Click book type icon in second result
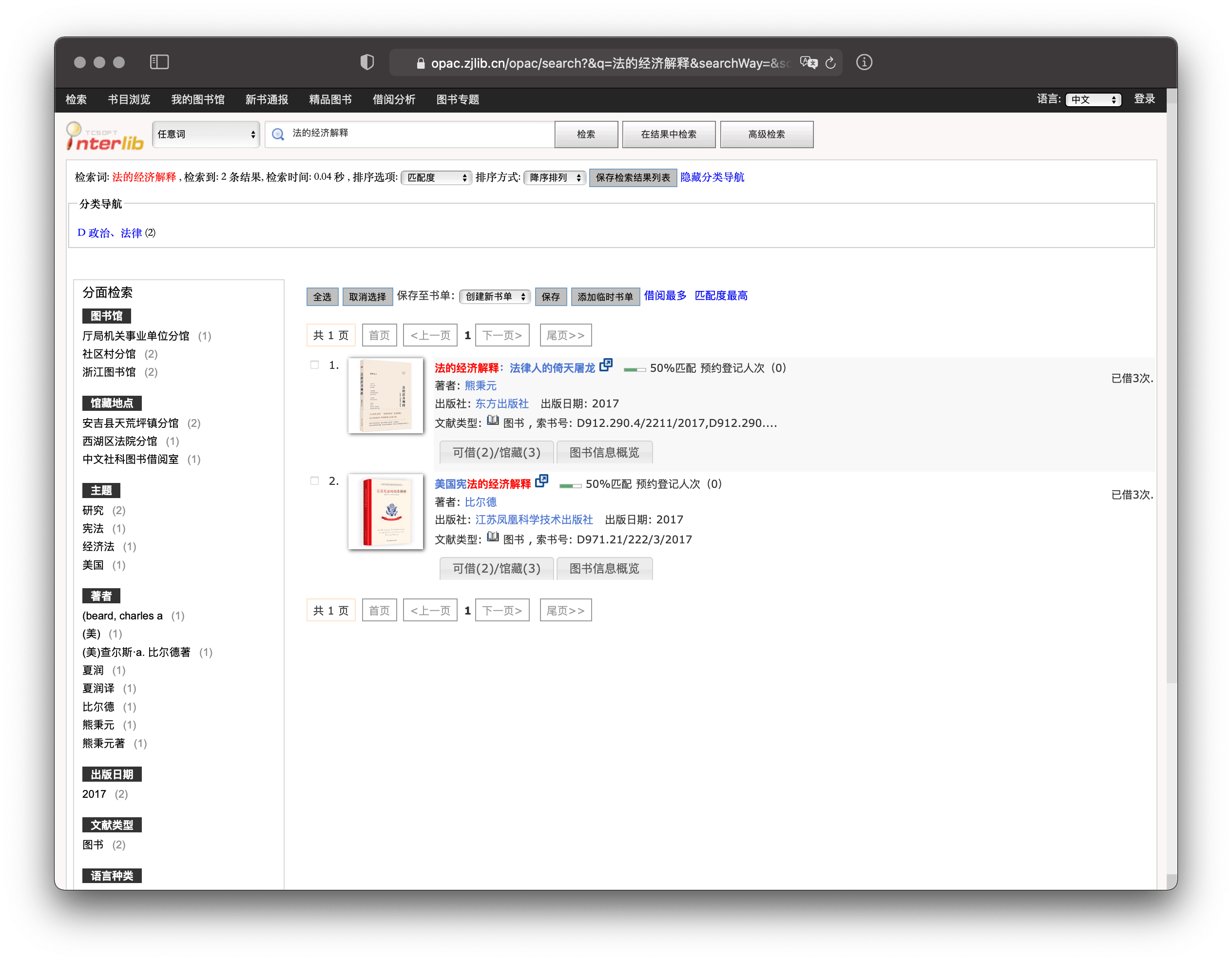 pos(493,537)
